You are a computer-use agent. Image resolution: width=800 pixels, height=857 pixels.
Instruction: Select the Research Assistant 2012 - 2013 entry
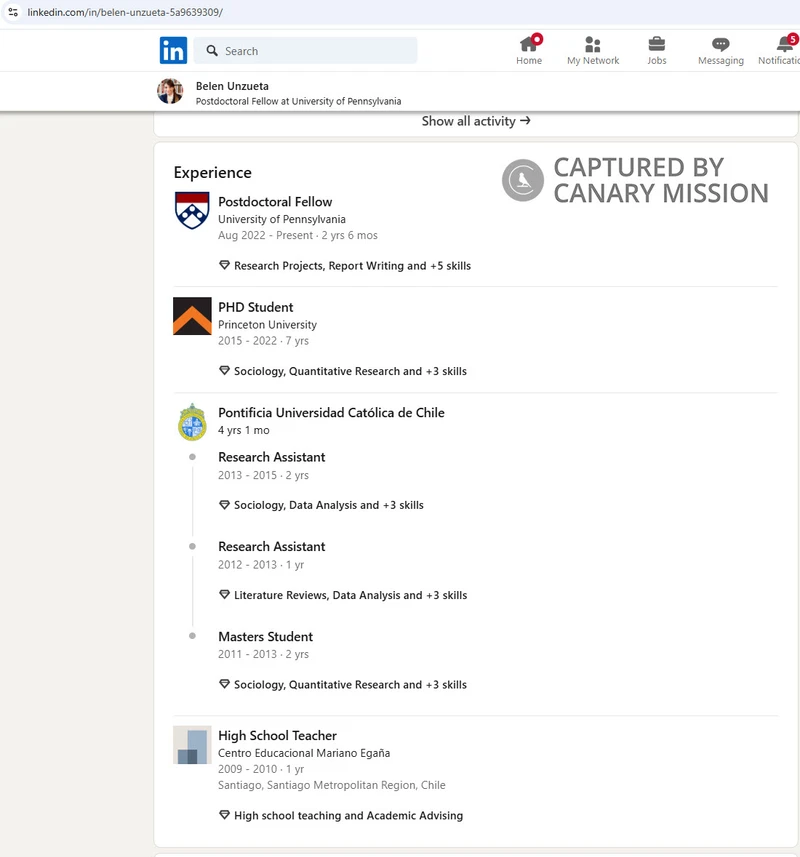click(x=272, y=547)
